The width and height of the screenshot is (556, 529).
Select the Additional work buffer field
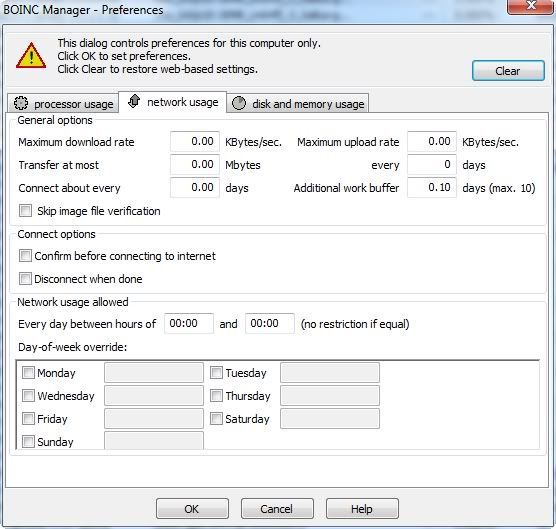pyautogui.click(x=432, y=188)
